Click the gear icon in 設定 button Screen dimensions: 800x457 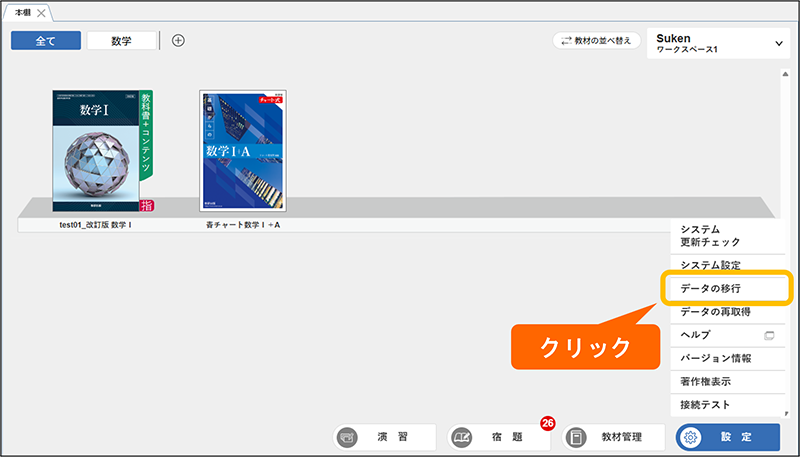[x=696, y=438]
